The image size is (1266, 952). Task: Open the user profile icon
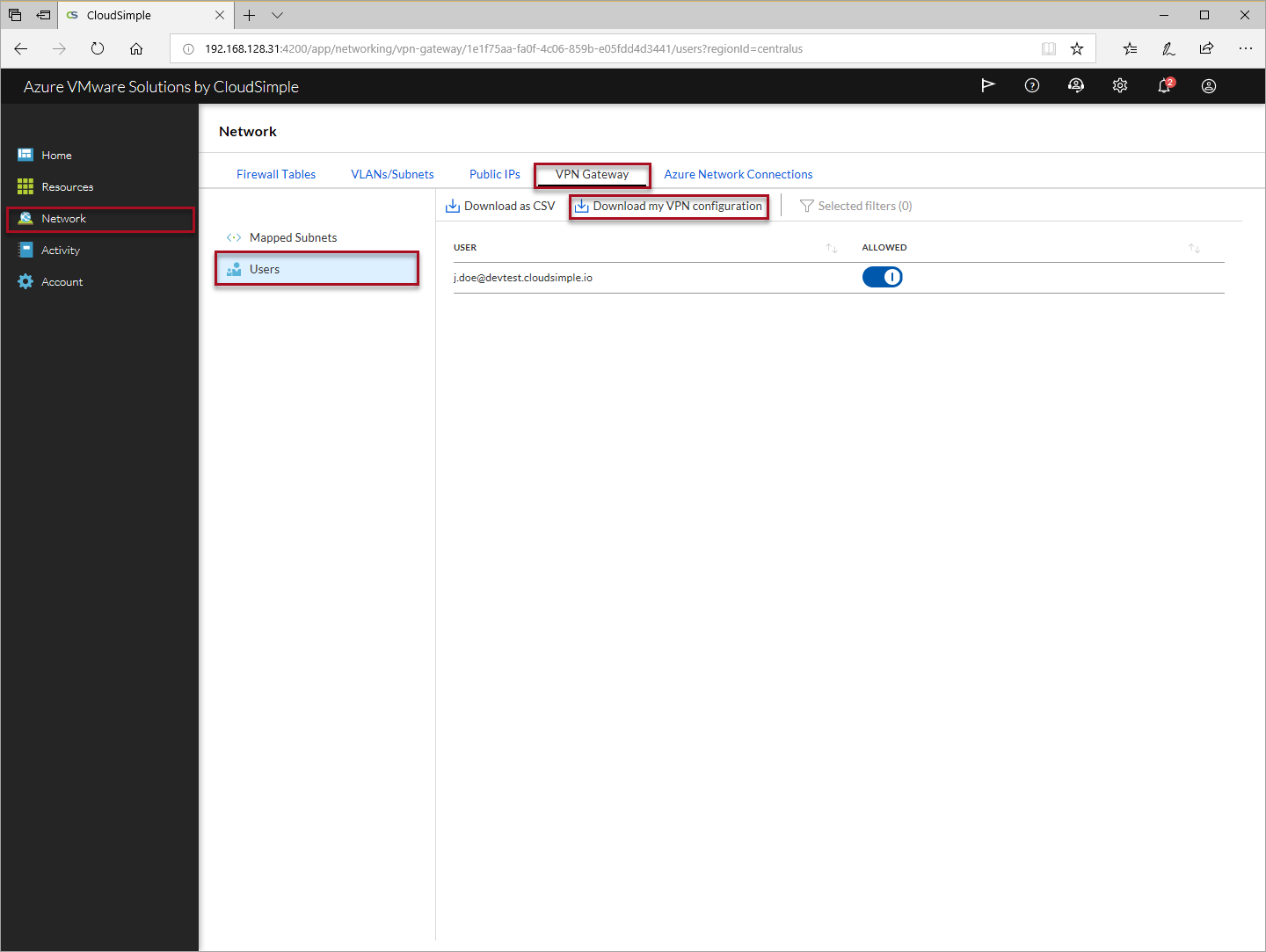(1208, 85)
